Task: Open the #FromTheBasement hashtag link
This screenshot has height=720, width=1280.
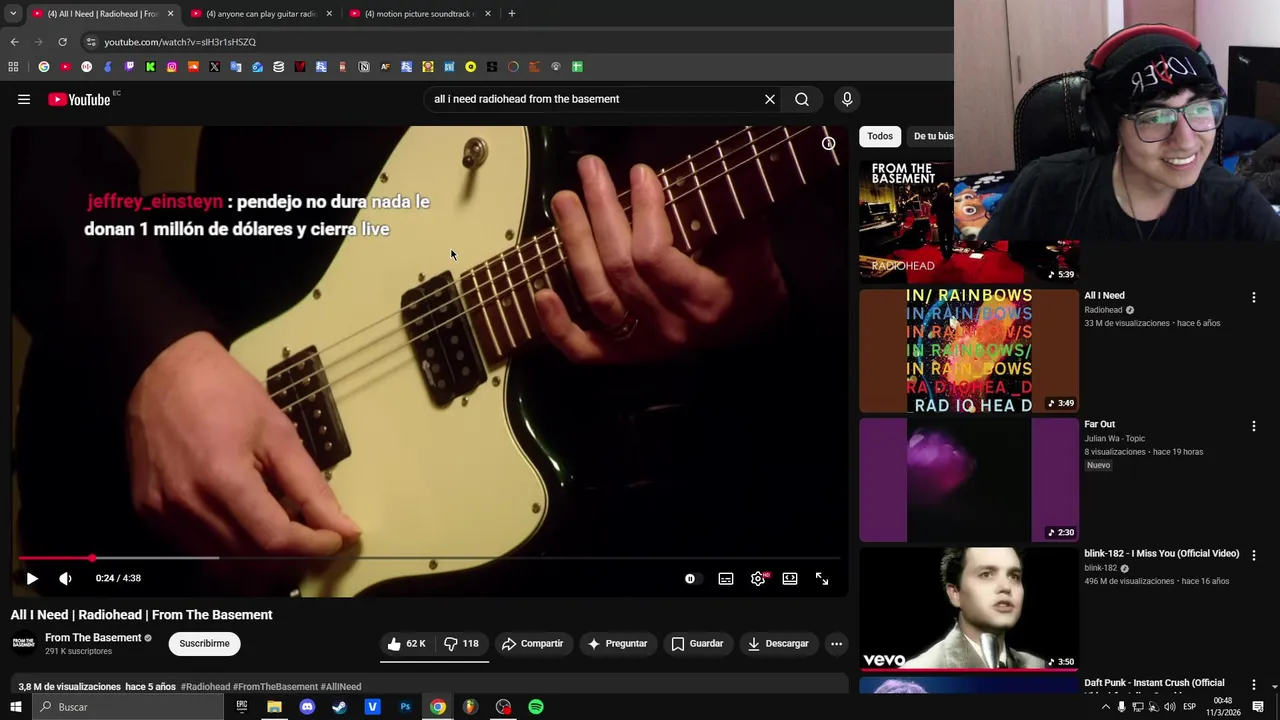Action: click(x=275, y=687)
